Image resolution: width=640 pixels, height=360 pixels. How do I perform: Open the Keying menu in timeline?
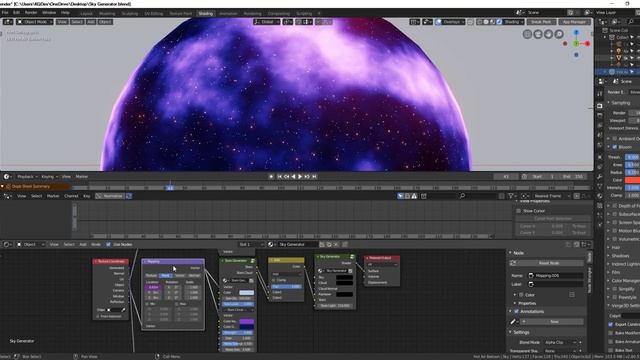(x=49, y=176)
